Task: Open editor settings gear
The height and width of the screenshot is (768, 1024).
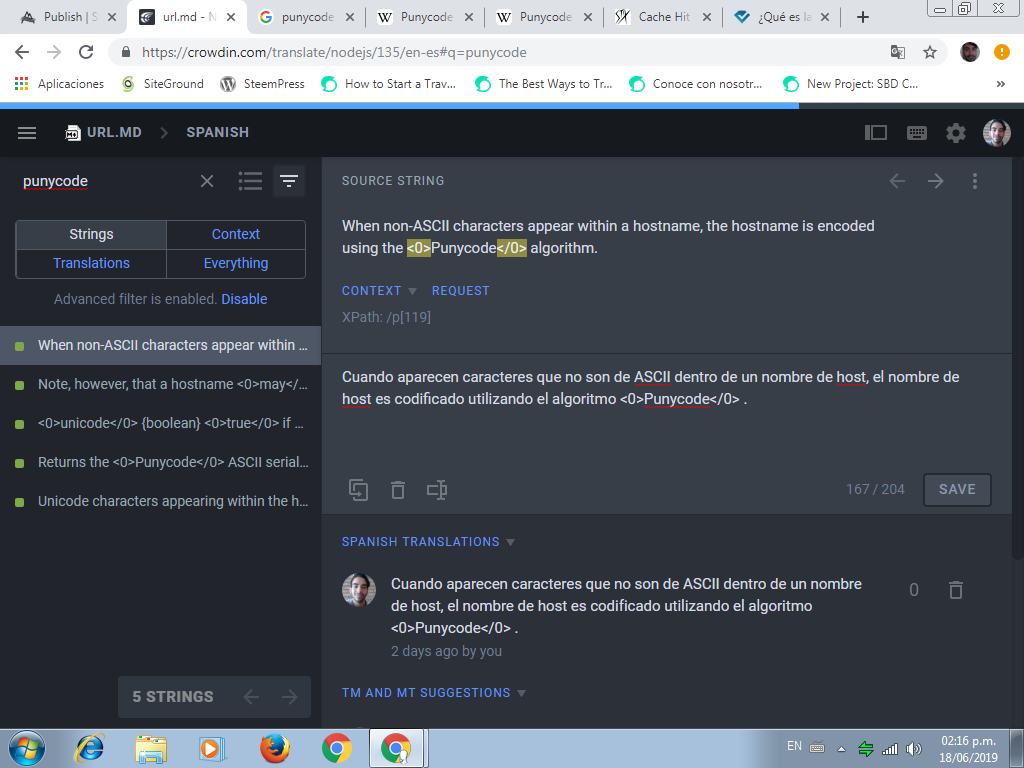Action: click(956, 133)
